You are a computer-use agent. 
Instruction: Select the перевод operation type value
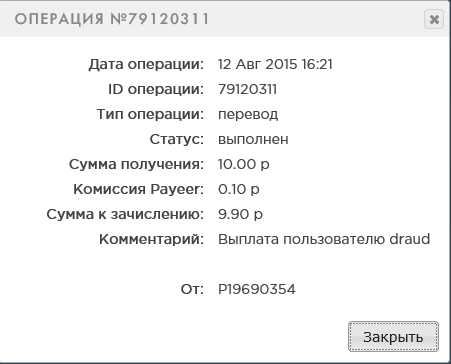(x=248, y=114)
